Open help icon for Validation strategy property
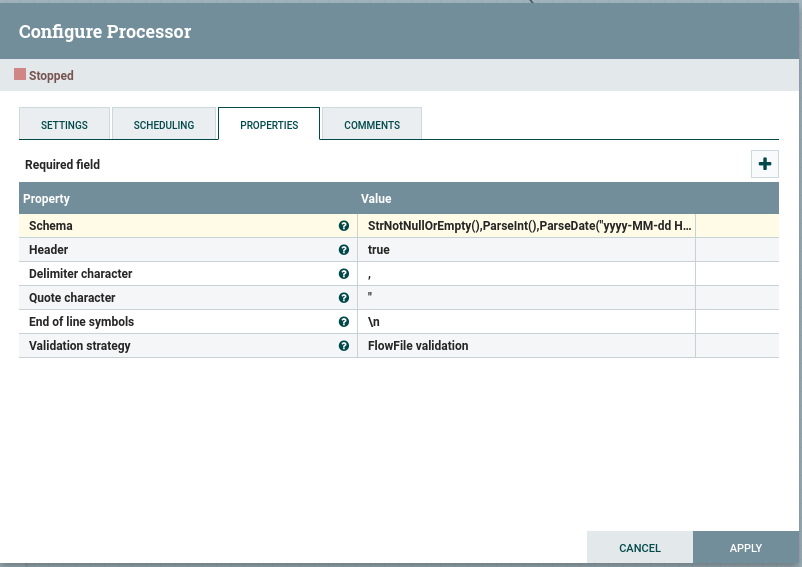The height and width of the screenshot is (567, 802). pos(344,346)
